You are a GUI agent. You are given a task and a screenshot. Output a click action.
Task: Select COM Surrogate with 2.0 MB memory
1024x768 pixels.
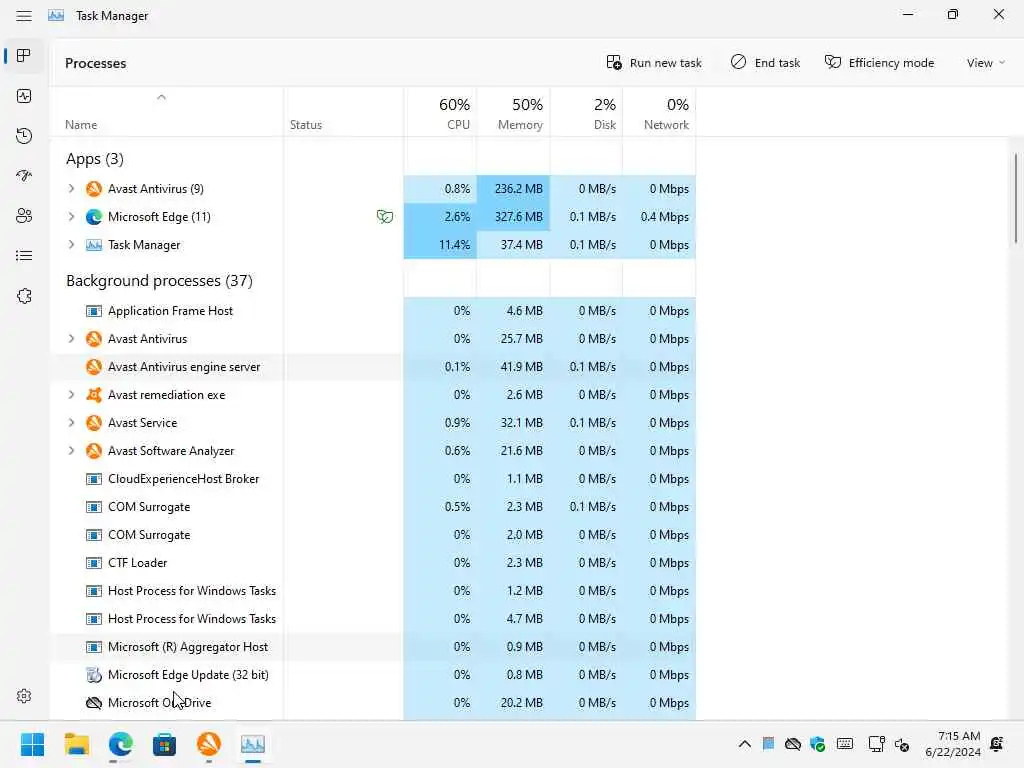pyautogui.click(x=373, y=535)
